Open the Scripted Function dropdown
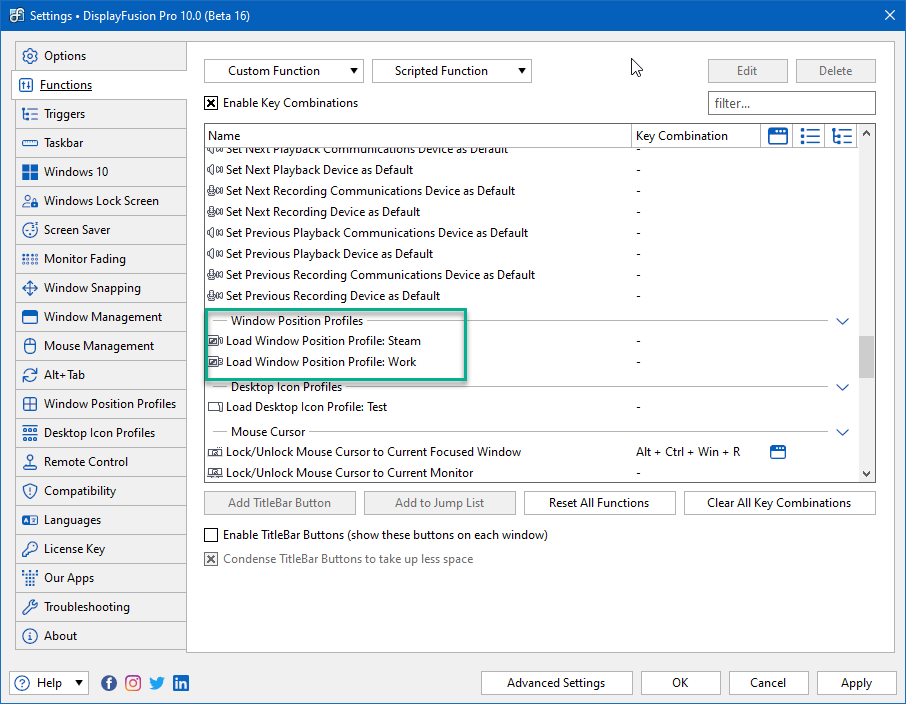 [x=452, y=71]
